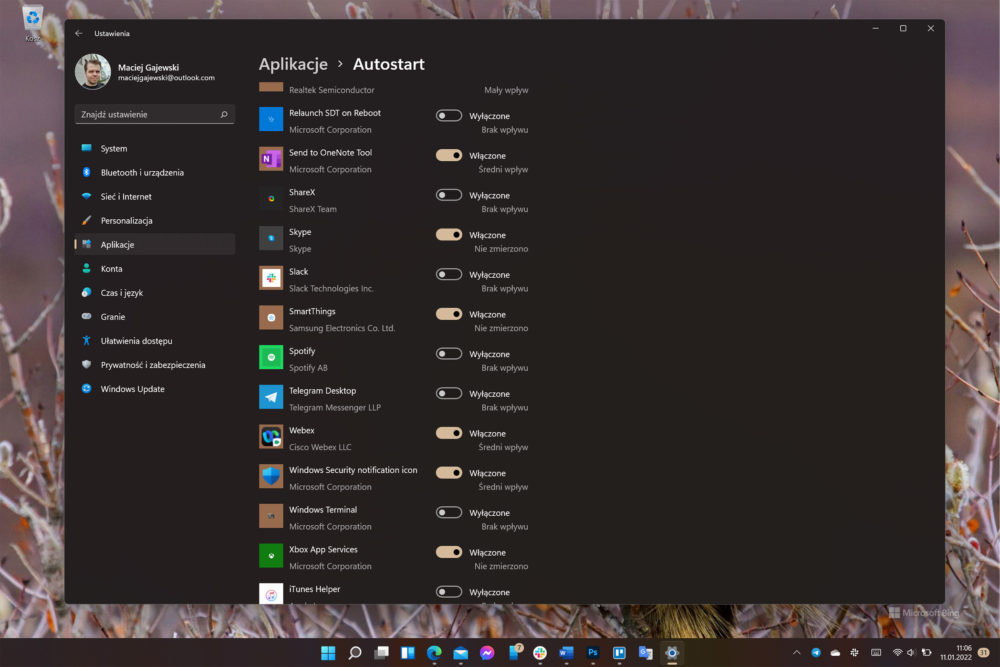Click the Znajdź ustawienie search field

(x=155, y=114)
